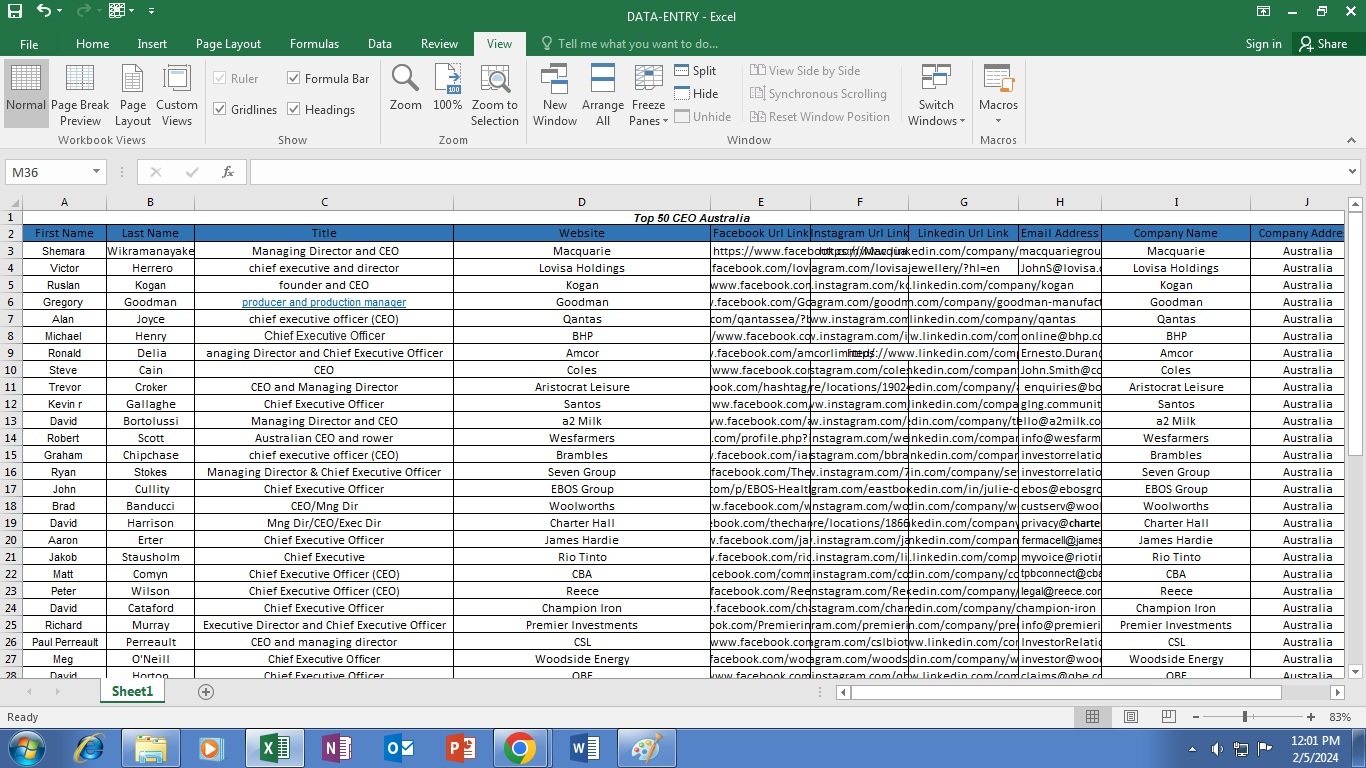Click the vertical scrollbar thumb
Screen dimensions: 1366x768
[1355, 334]
